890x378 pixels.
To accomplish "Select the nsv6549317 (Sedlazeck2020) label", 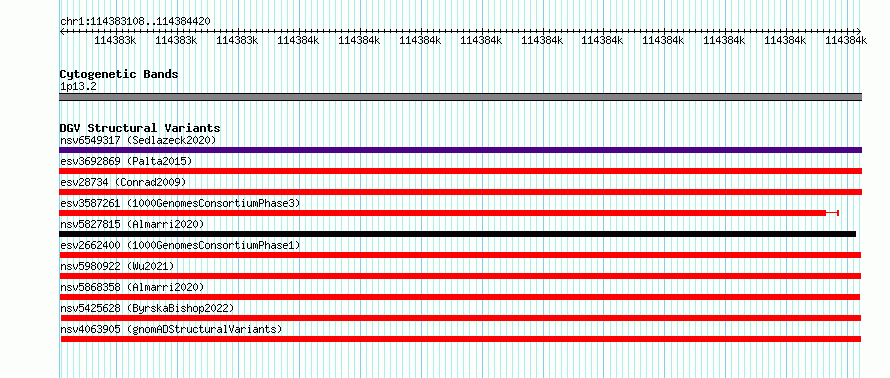I will coord(138,140).
